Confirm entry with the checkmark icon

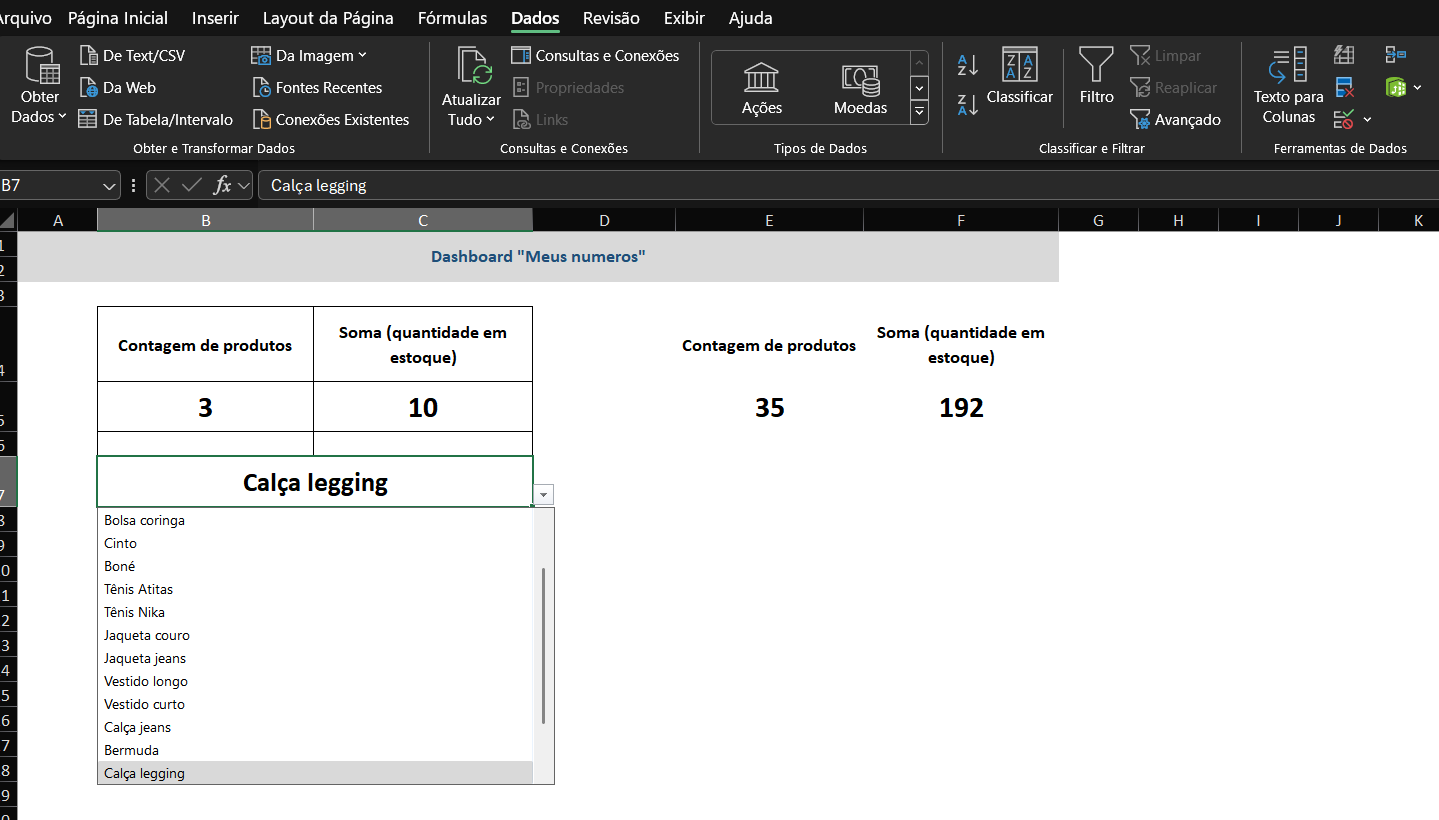(191, 185)
